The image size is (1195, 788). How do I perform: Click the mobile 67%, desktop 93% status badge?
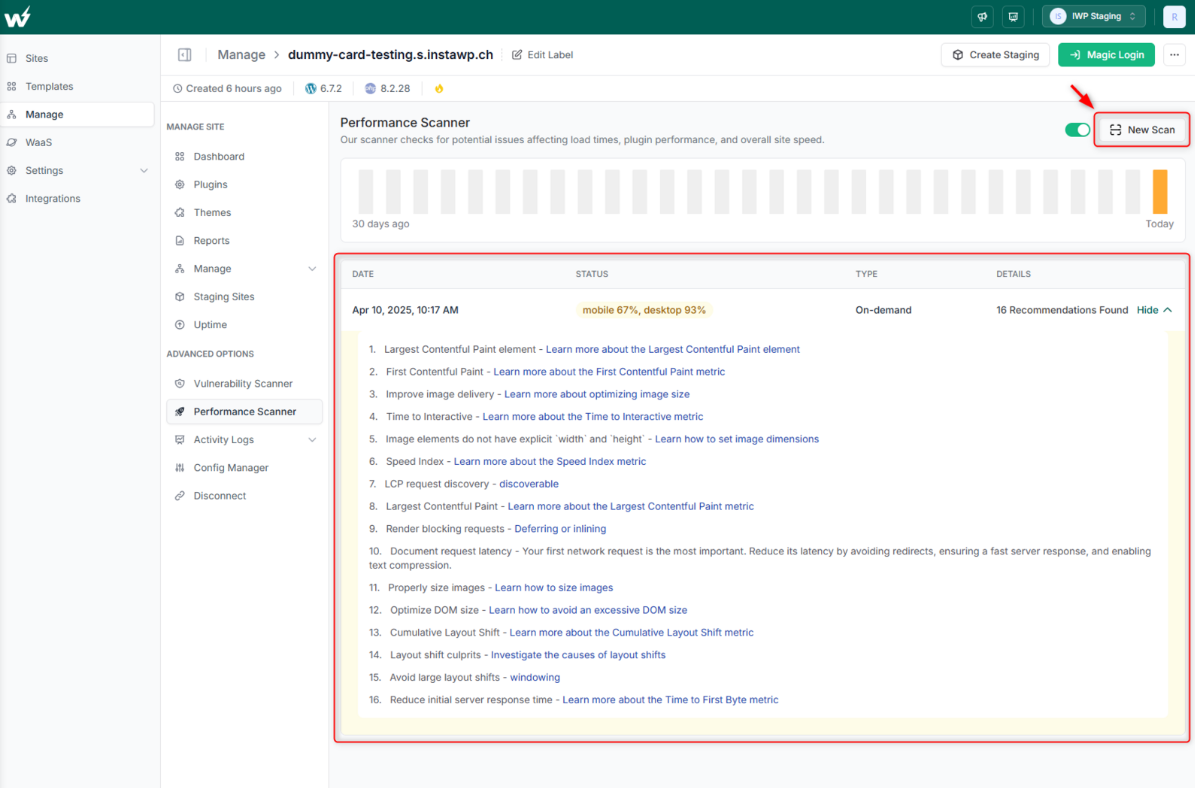tap(644, 310)
